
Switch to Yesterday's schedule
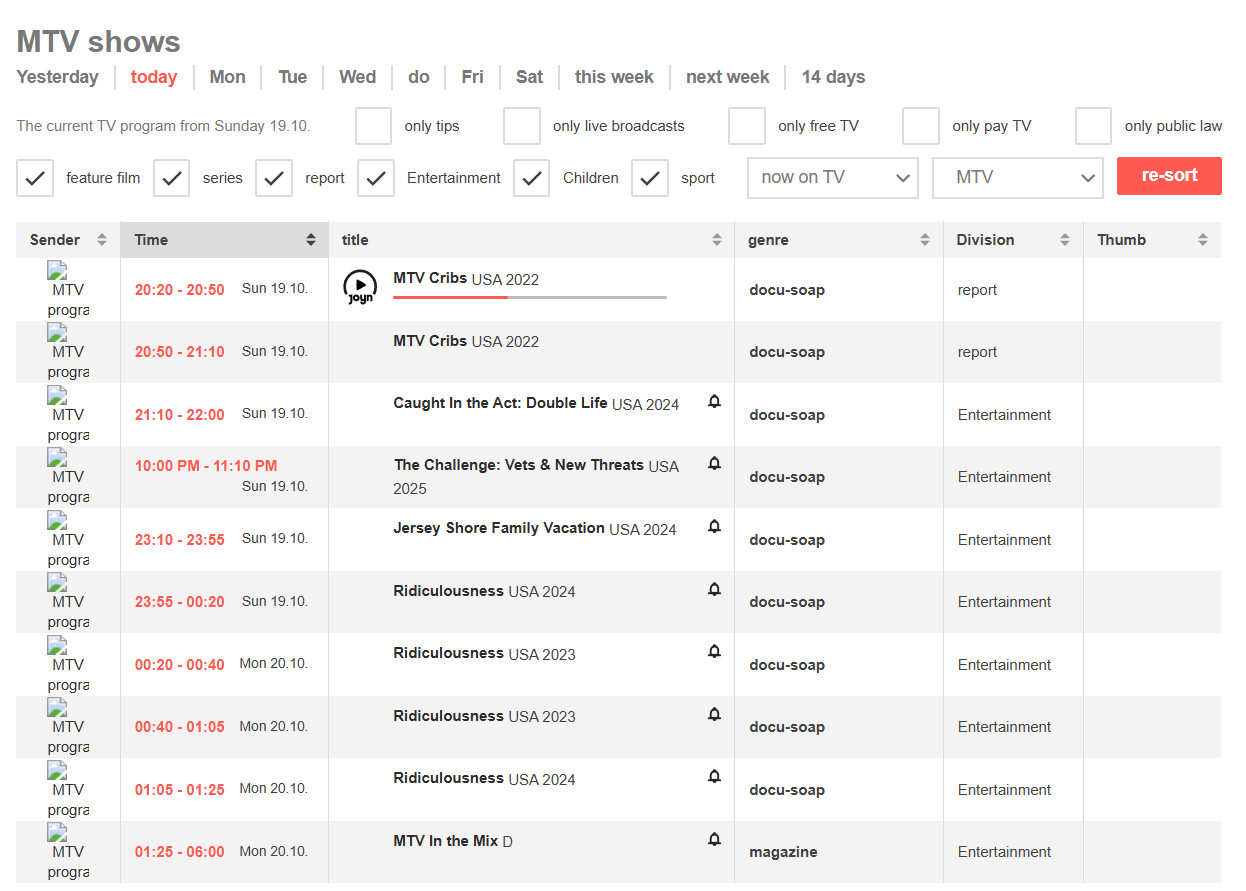point(58,77)
